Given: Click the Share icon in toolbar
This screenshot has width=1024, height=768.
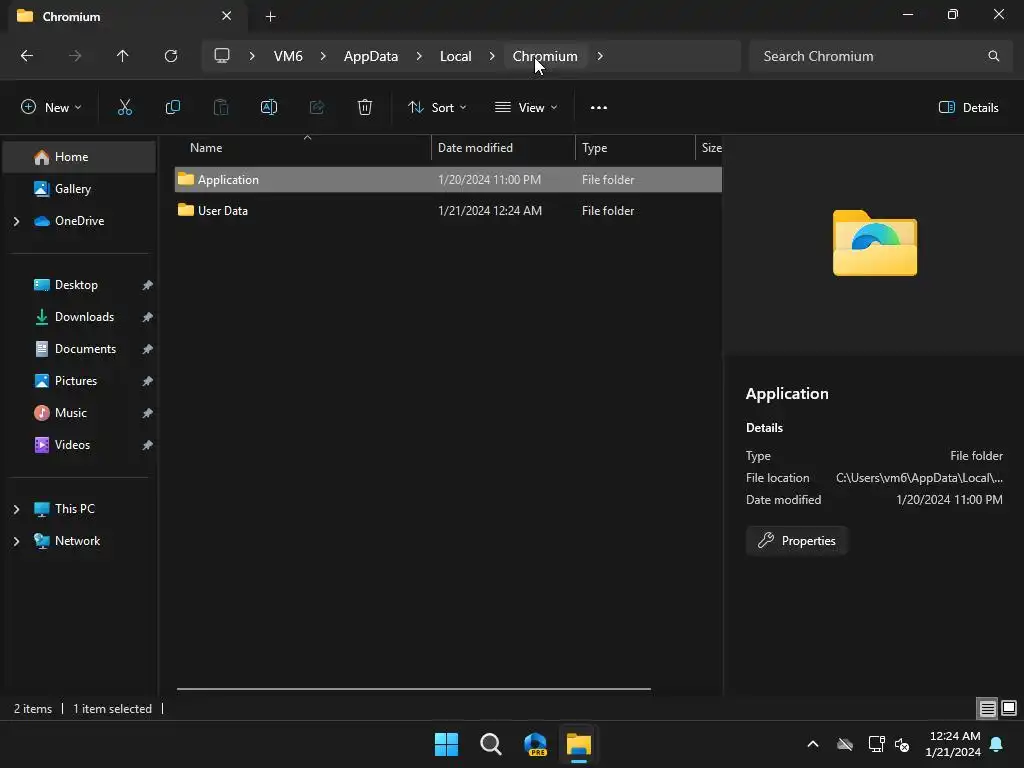Looking at the screenshot, I should 317,107.
